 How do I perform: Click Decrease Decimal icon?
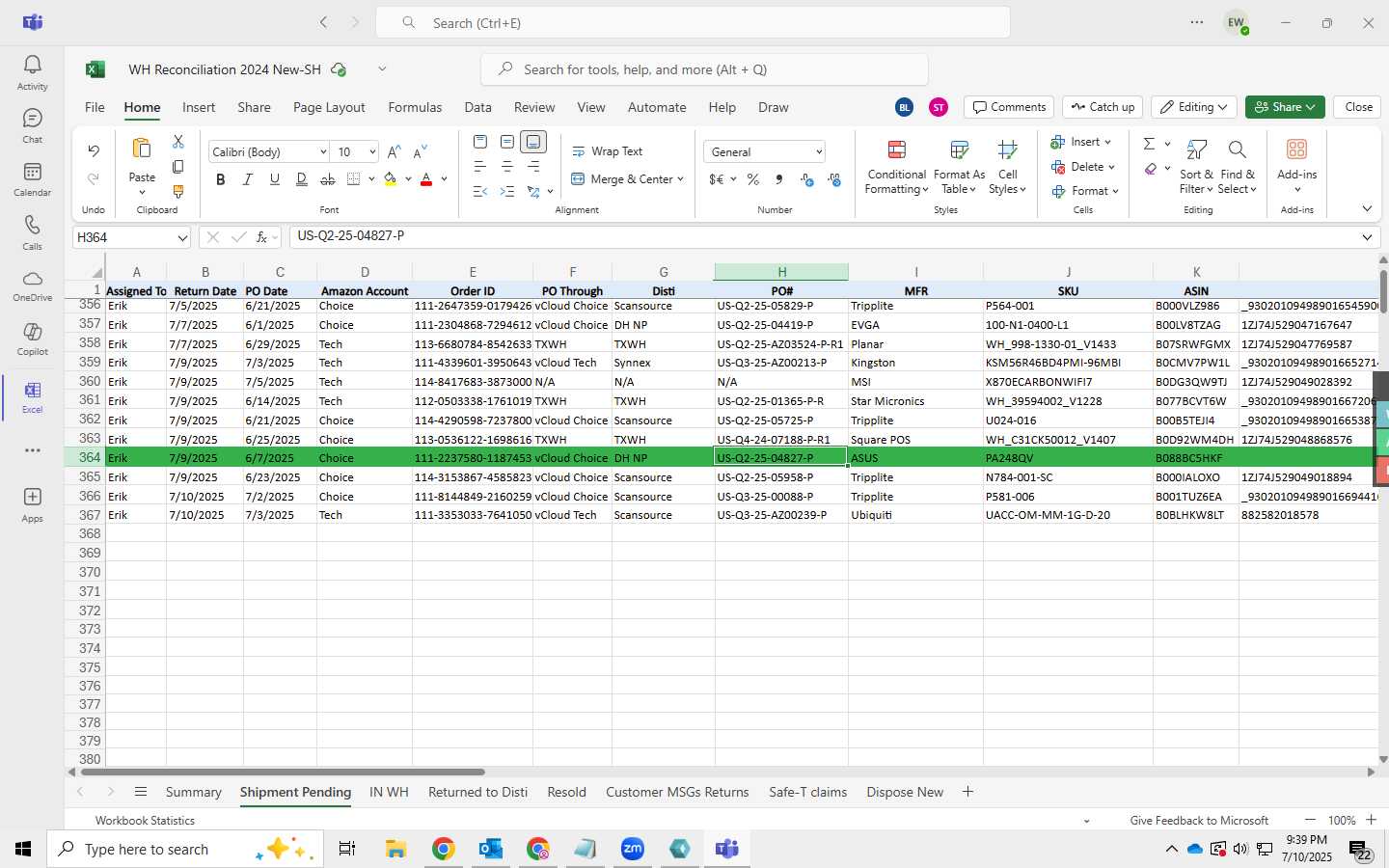[x=834, y=179]
